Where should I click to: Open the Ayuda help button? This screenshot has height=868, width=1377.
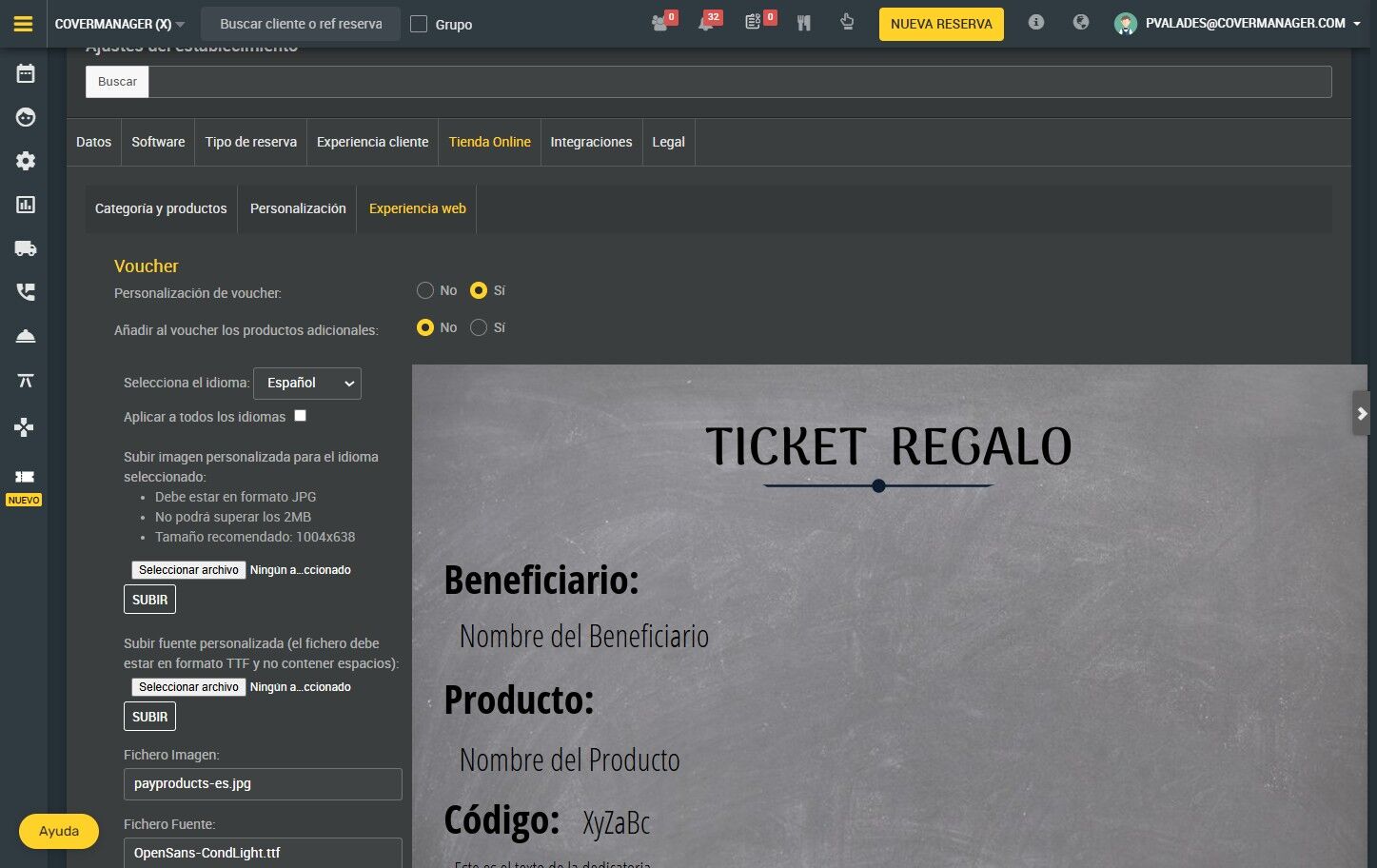click(59, 831)
